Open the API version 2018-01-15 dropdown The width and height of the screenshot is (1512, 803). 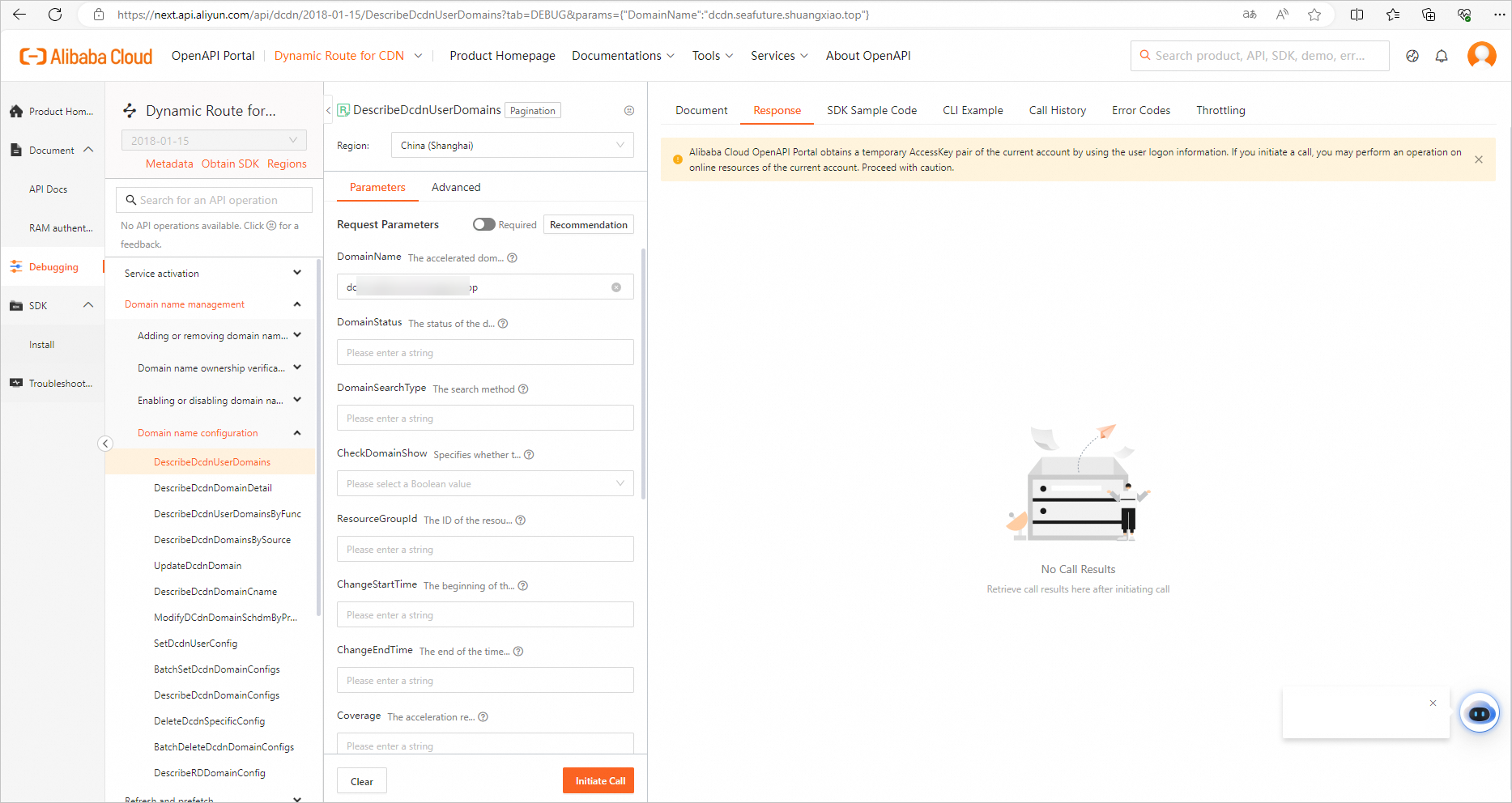point(214,140)
